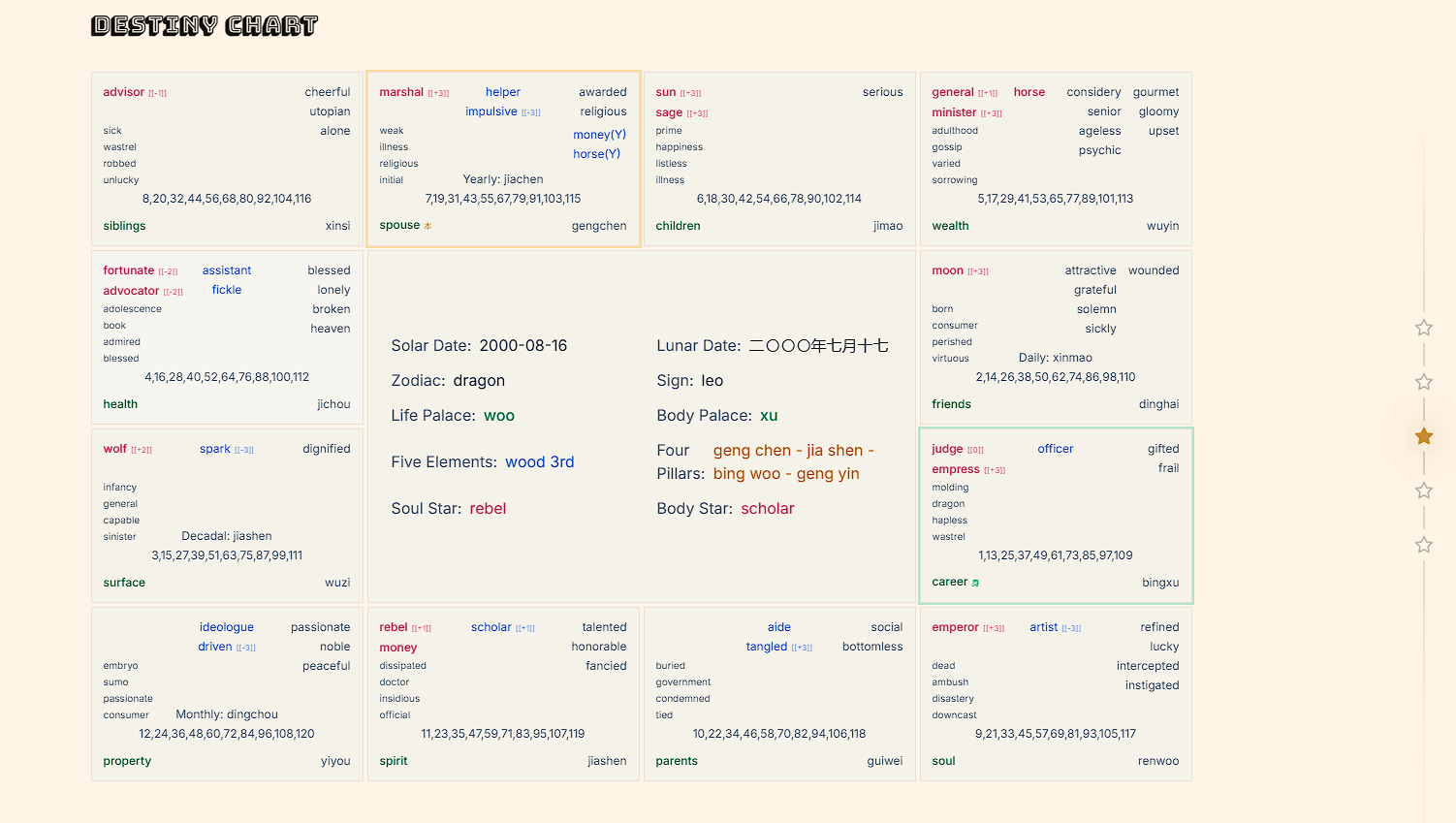Select the children palace label
Screen dimensions: 1456x823
678,226
